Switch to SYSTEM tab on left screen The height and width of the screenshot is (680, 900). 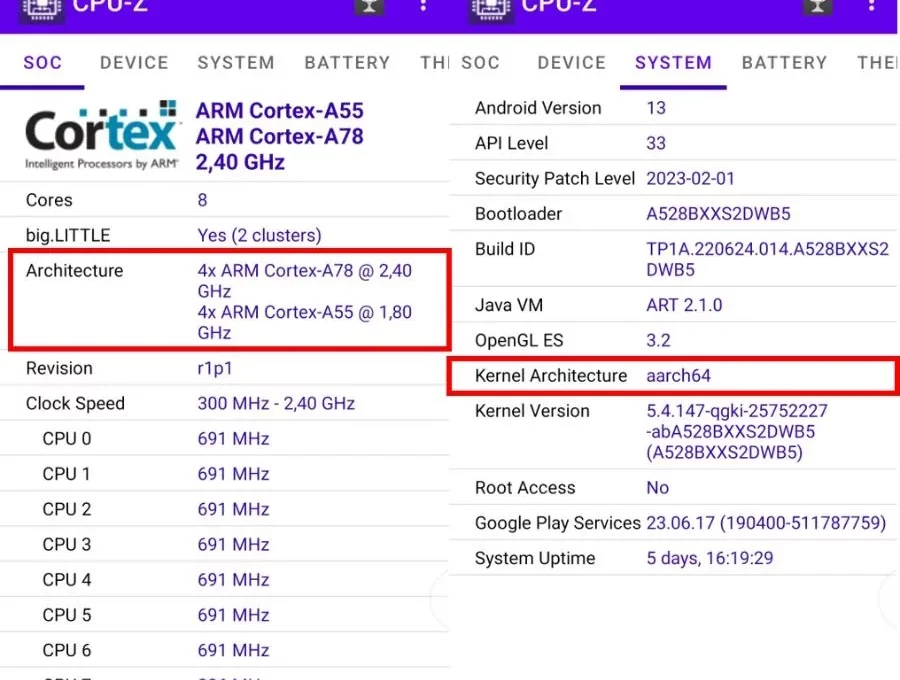point(236,63)
